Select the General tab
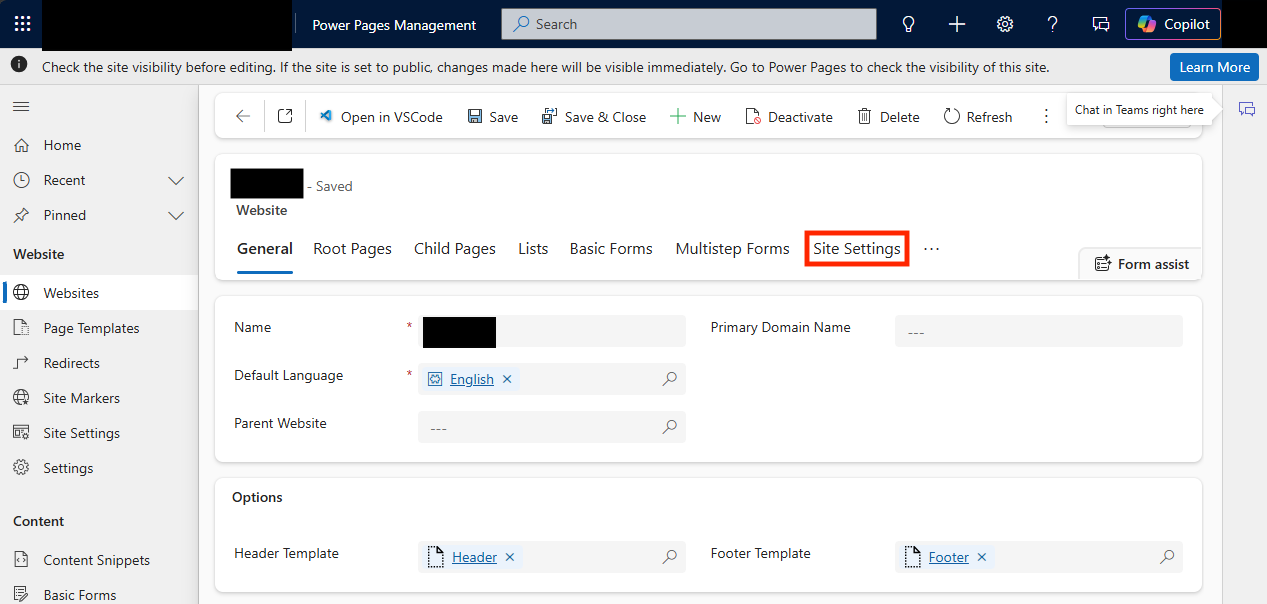 click(265, 249)
